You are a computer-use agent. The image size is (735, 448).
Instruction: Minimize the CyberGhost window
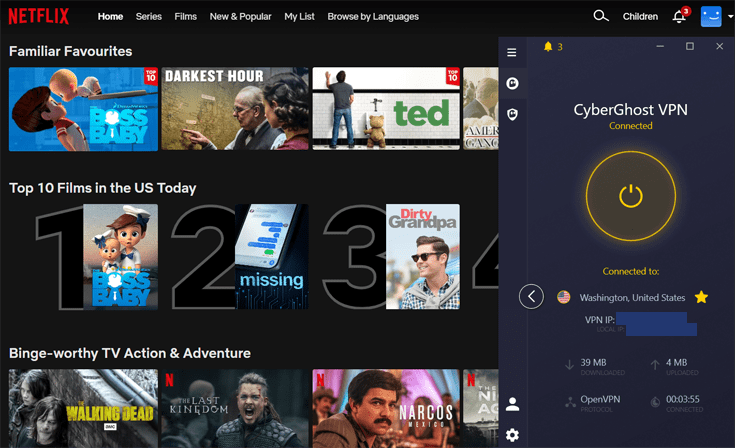pyautogui.click(x=660, y=46)
